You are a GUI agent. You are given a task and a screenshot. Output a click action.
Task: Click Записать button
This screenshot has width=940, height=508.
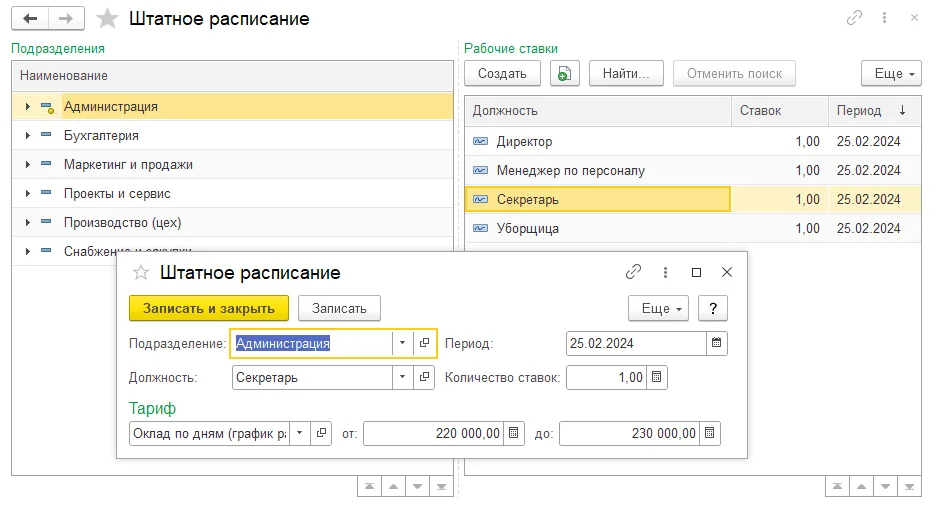pos(339,308)
